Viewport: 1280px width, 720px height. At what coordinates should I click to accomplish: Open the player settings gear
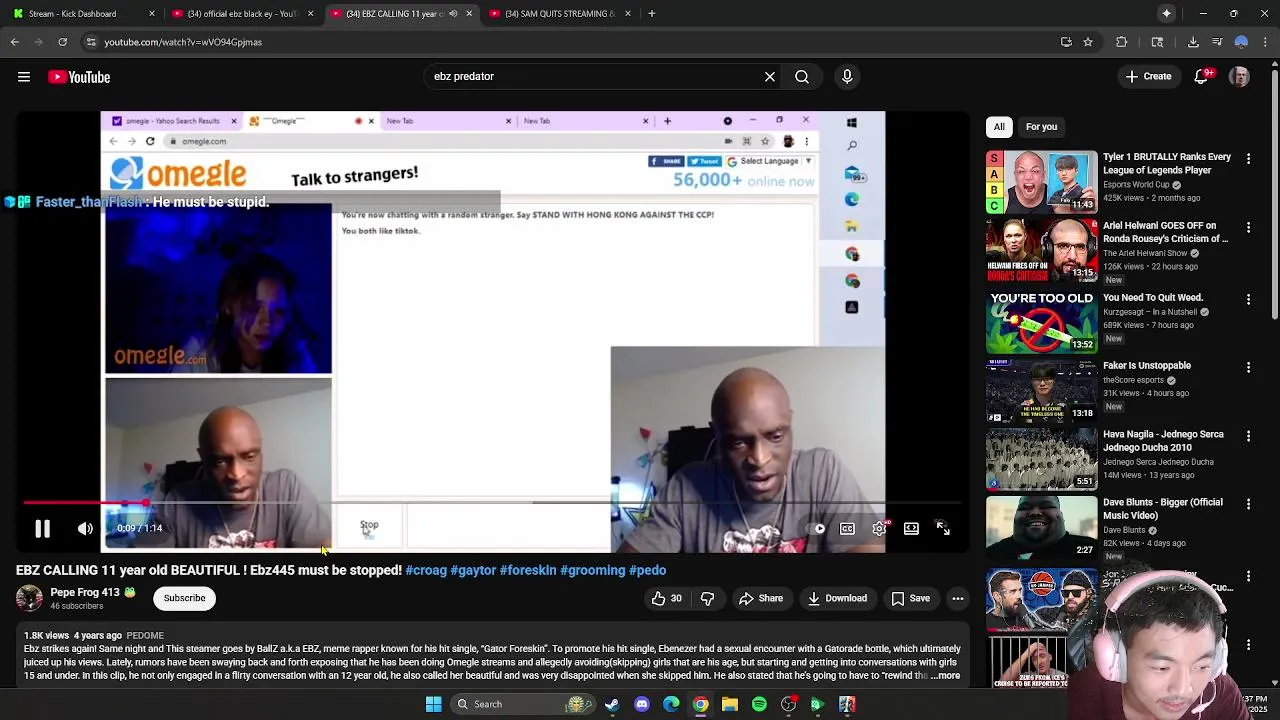(x=879, y=528)
